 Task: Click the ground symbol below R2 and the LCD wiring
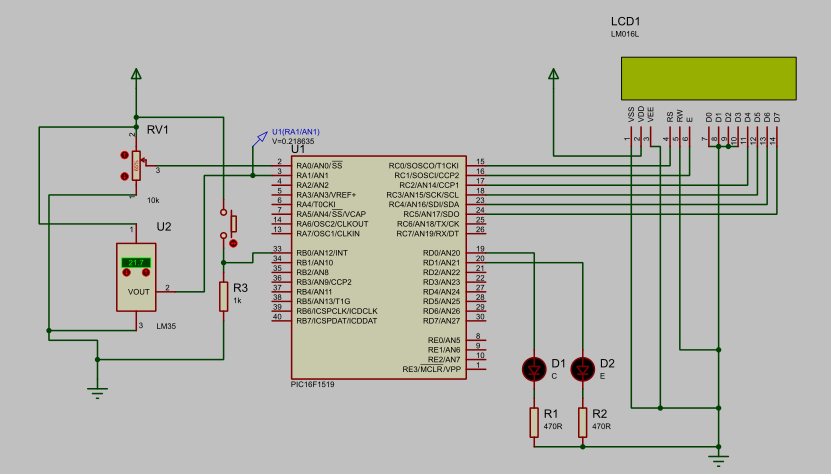coord(719,461)
